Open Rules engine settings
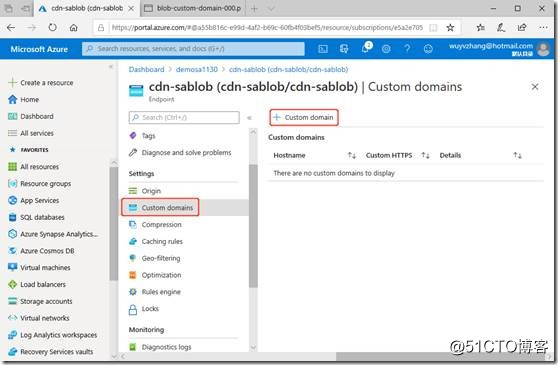 point(154,292)
